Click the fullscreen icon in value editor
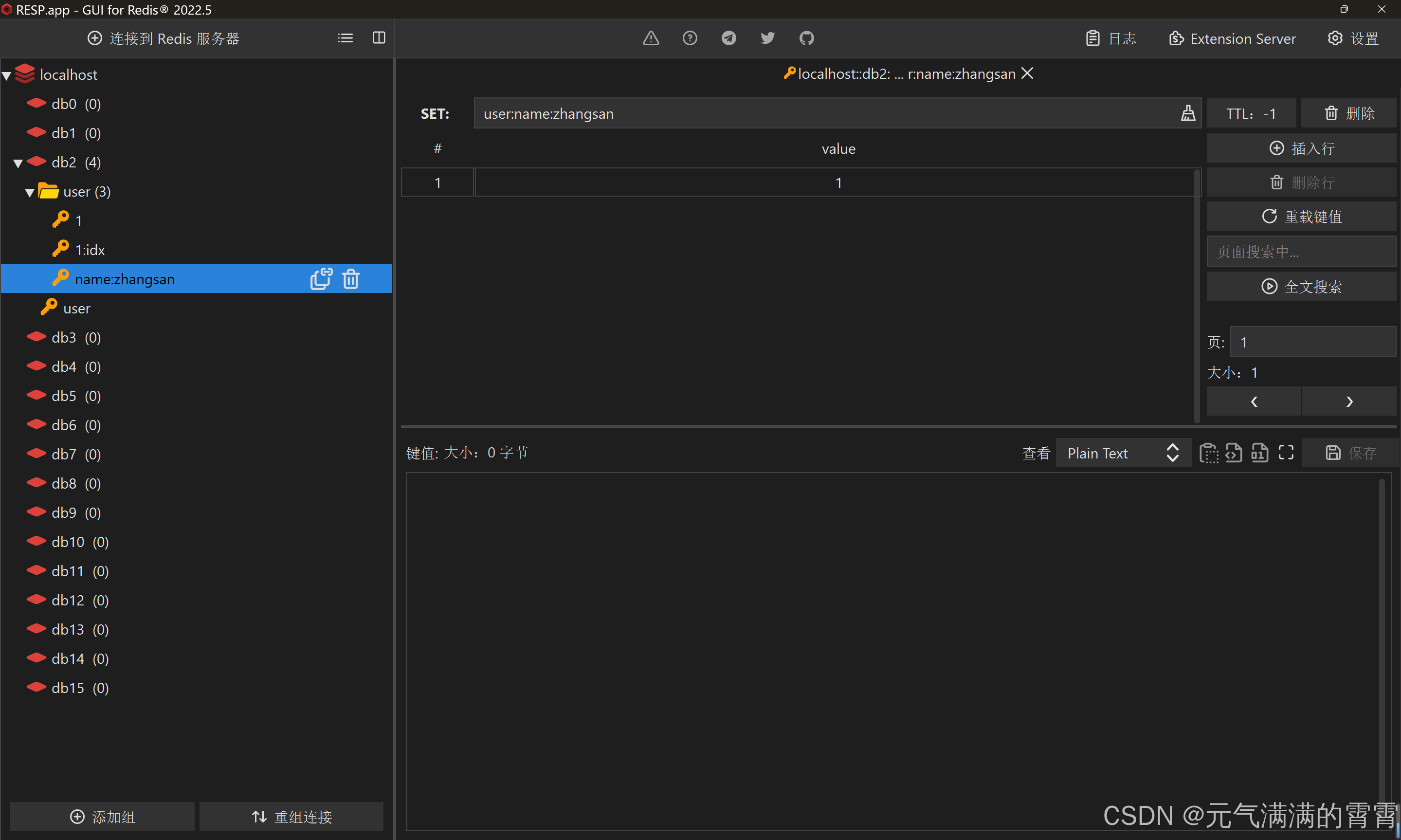The image size is (1401, 840). (x=1286, y=452)
